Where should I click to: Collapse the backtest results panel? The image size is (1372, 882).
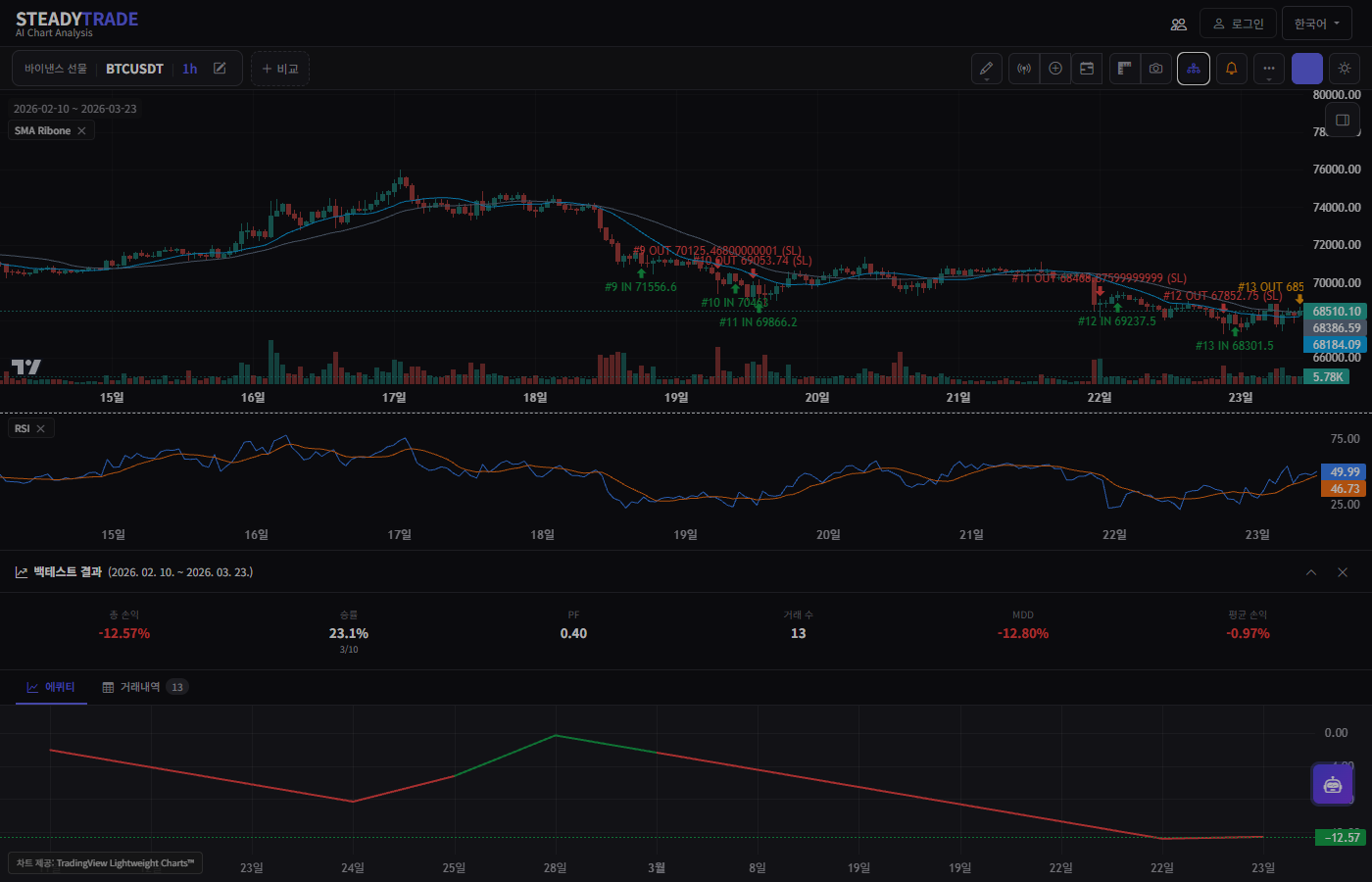1311,572
